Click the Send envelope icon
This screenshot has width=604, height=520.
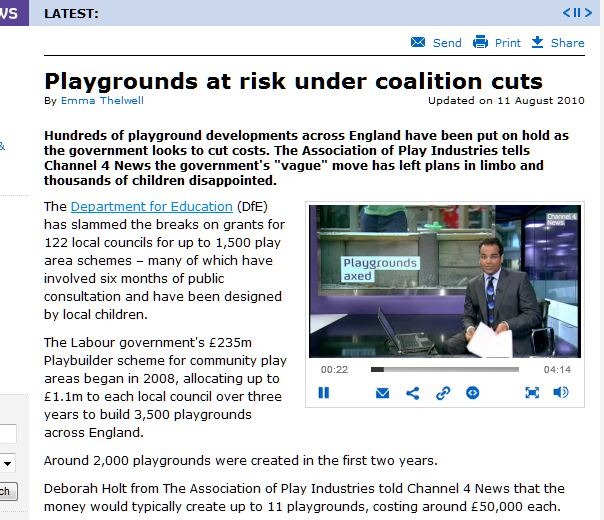pos(418,42)
